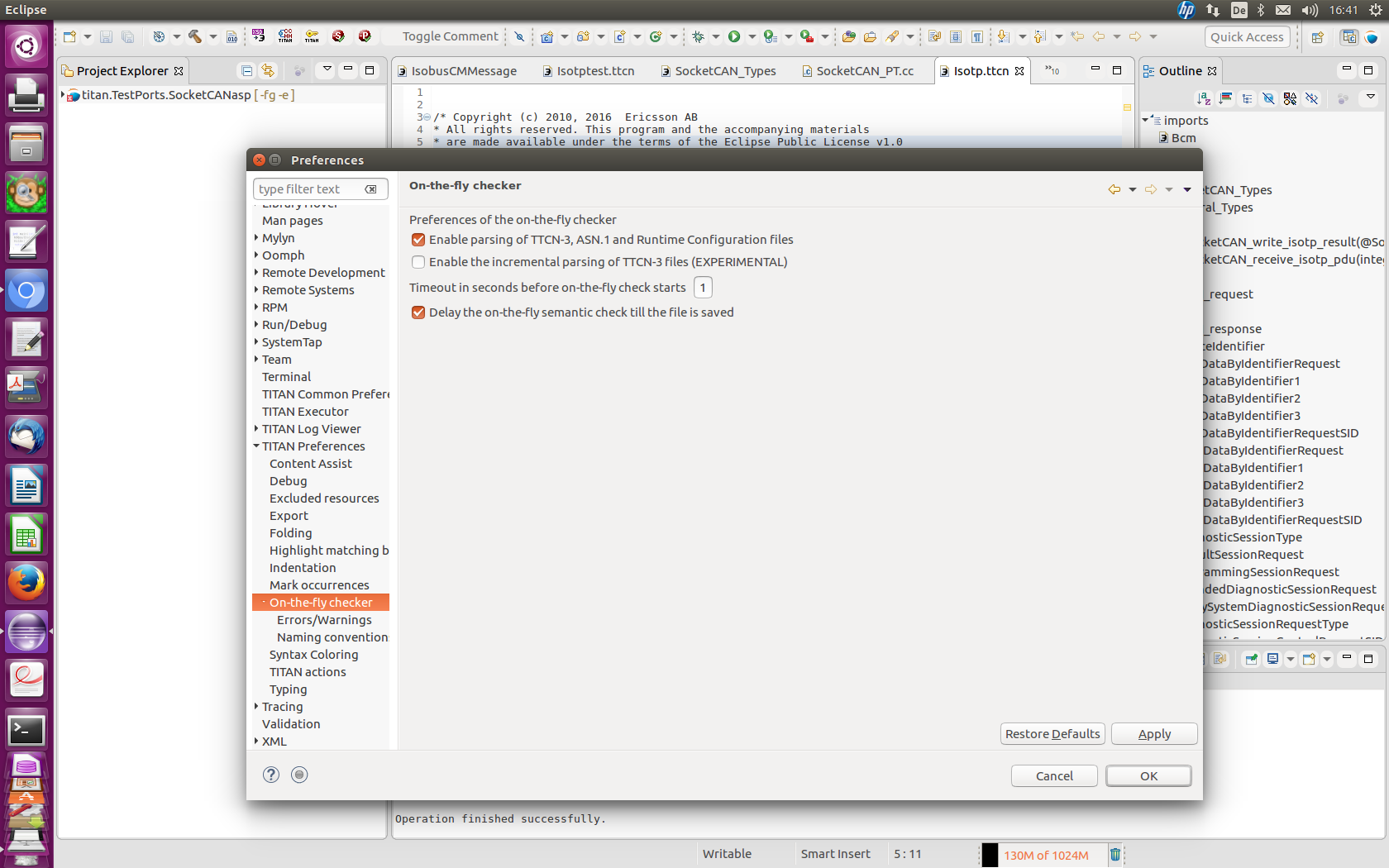Expand the Run/Debug preferences node
The height and width of the screenshot is (868, 1389).
256,325
